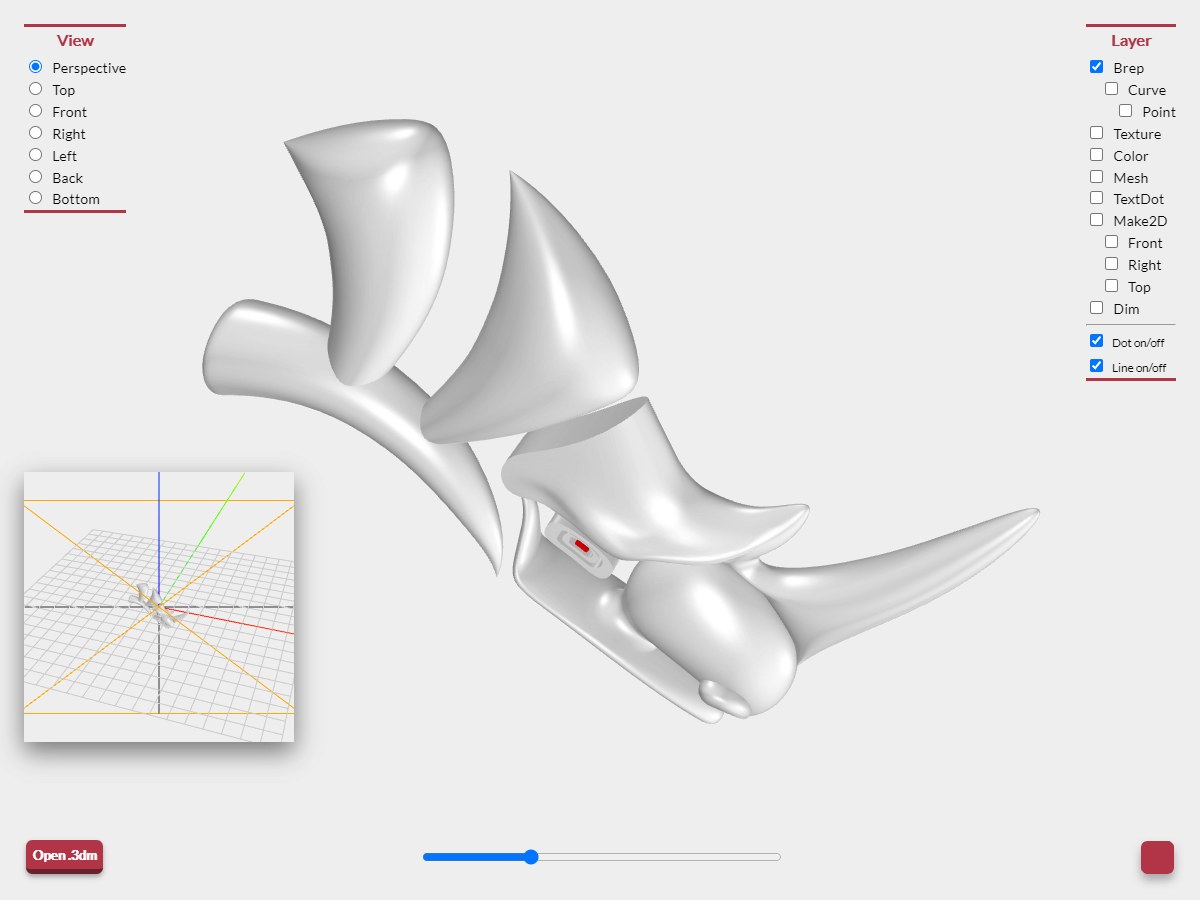The image size is (1200, 900).
Task: Switch to Left view
Action: (x=35, y=155)
